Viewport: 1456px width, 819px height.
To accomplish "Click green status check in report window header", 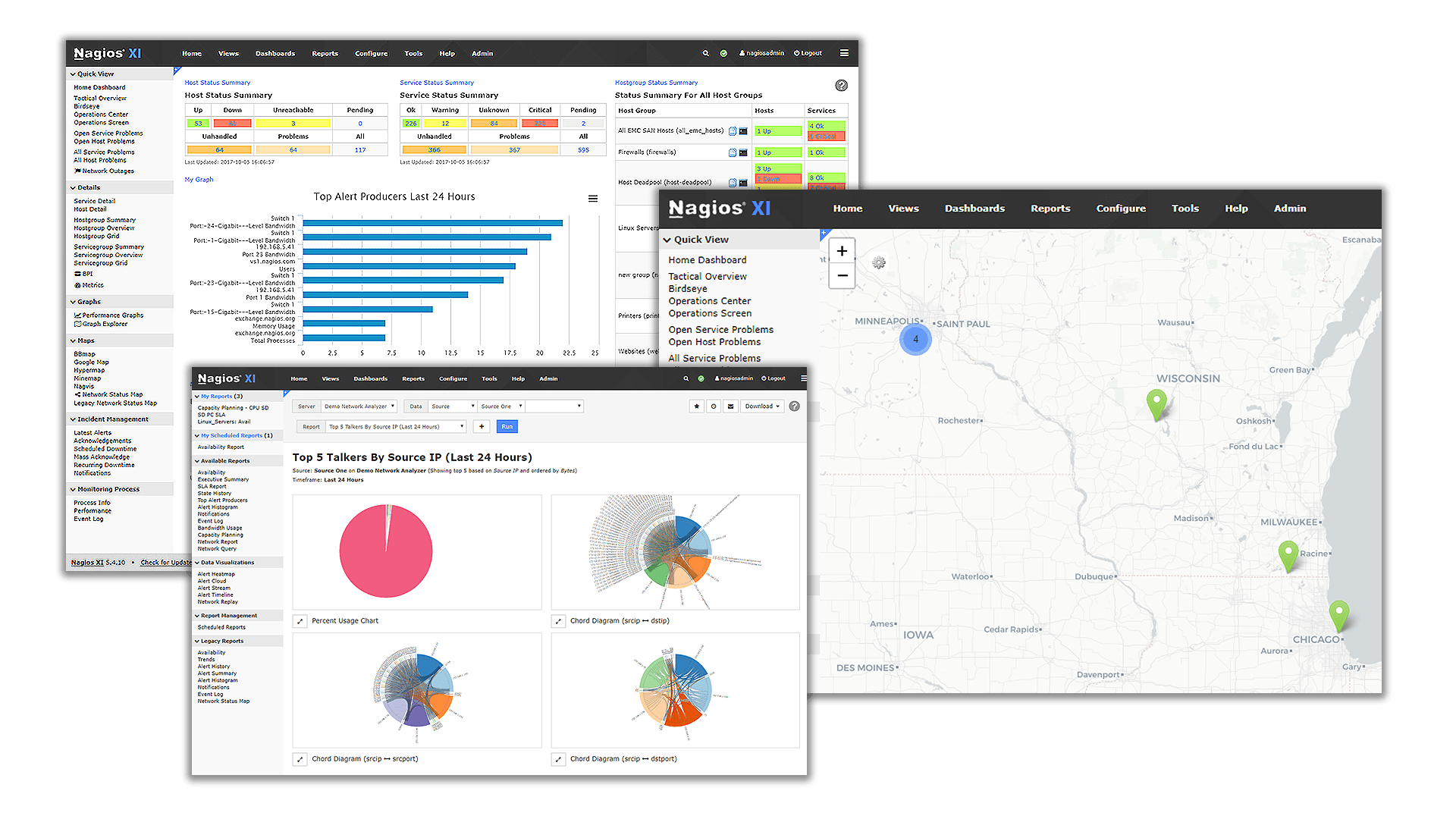I will pos(701,378).
